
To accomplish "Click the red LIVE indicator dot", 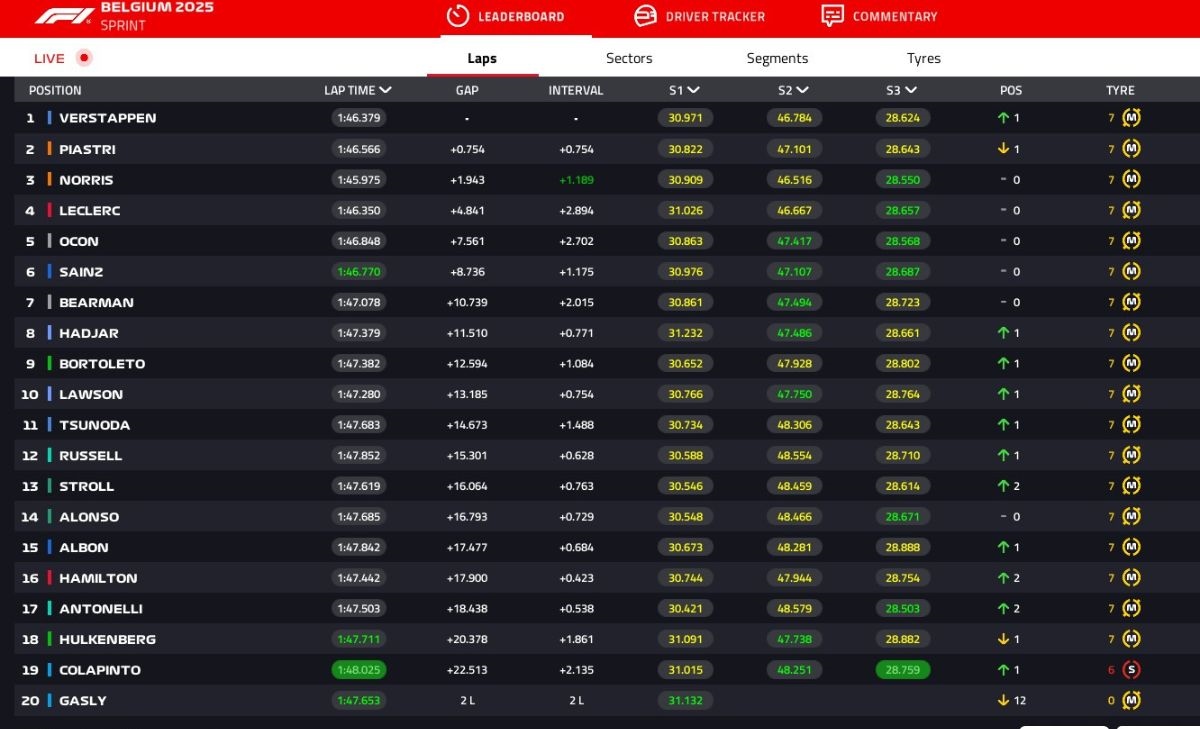I will (84, 58).
